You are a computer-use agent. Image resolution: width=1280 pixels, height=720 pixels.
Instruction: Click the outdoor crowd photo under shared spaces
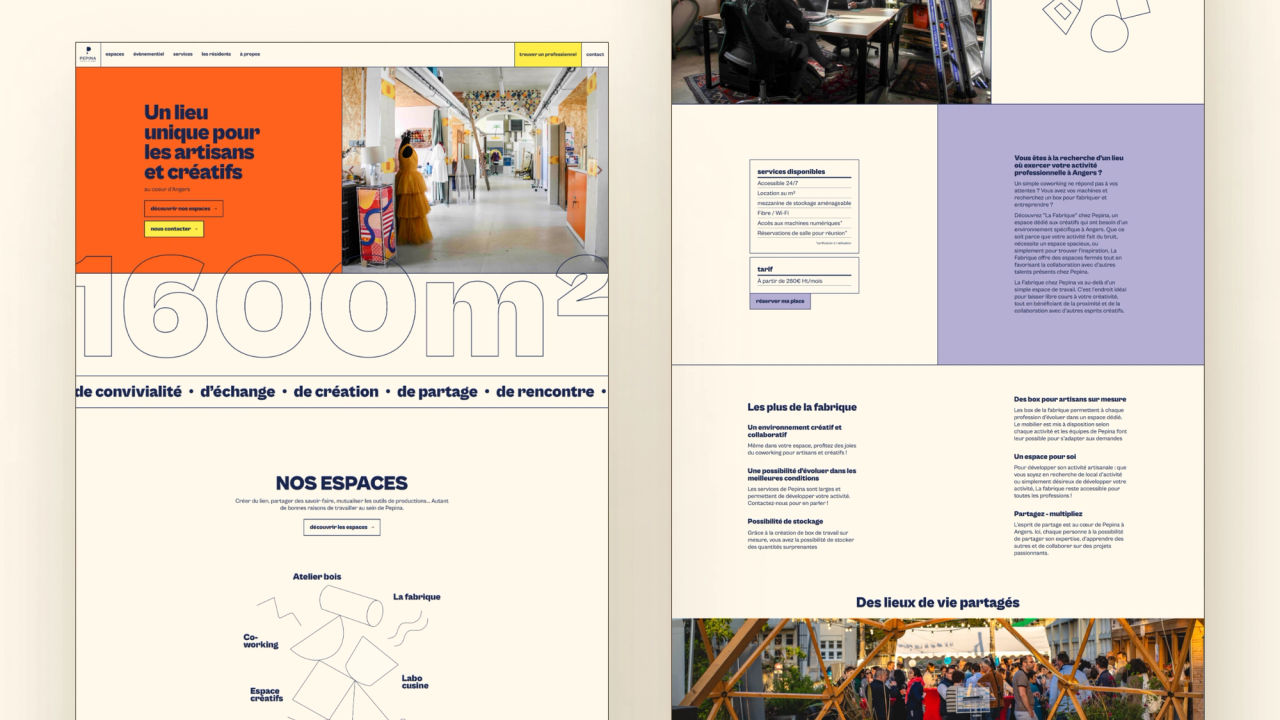point(938,669)
